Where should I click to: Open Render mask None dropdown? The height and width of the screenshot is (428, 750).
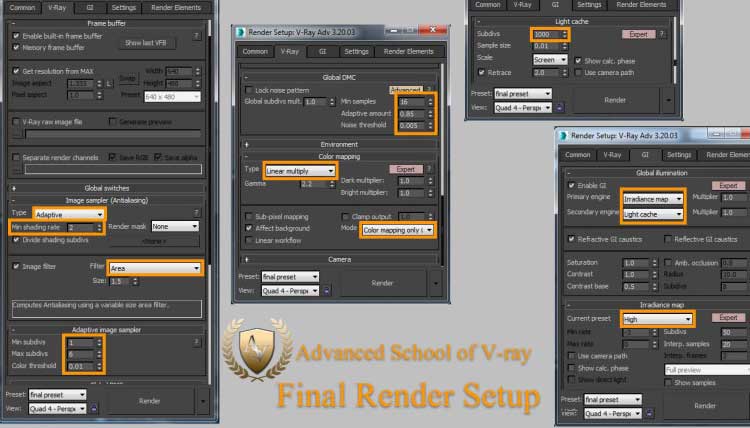coord(175,226)
